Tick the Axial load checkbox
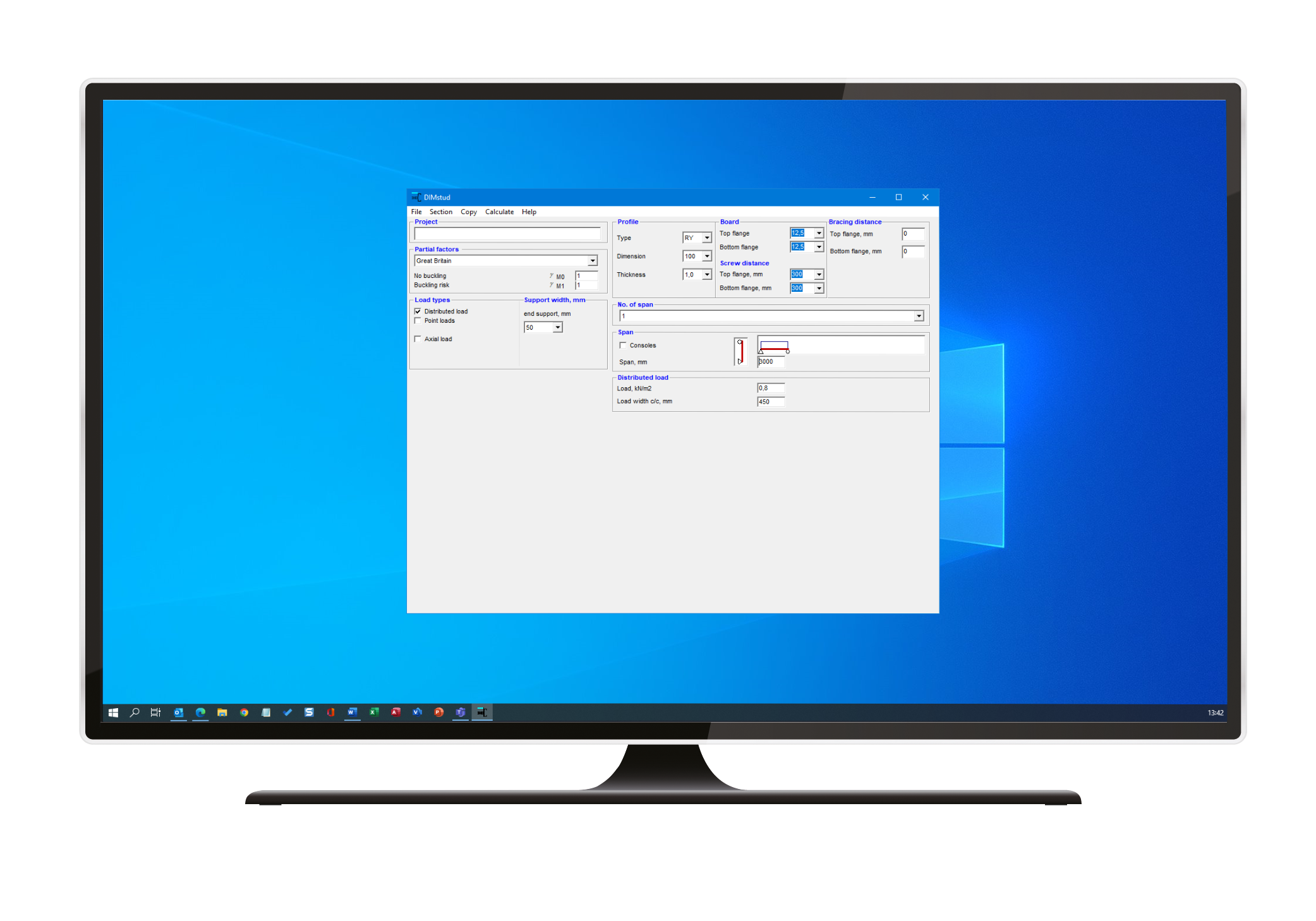 coord(418,339)
